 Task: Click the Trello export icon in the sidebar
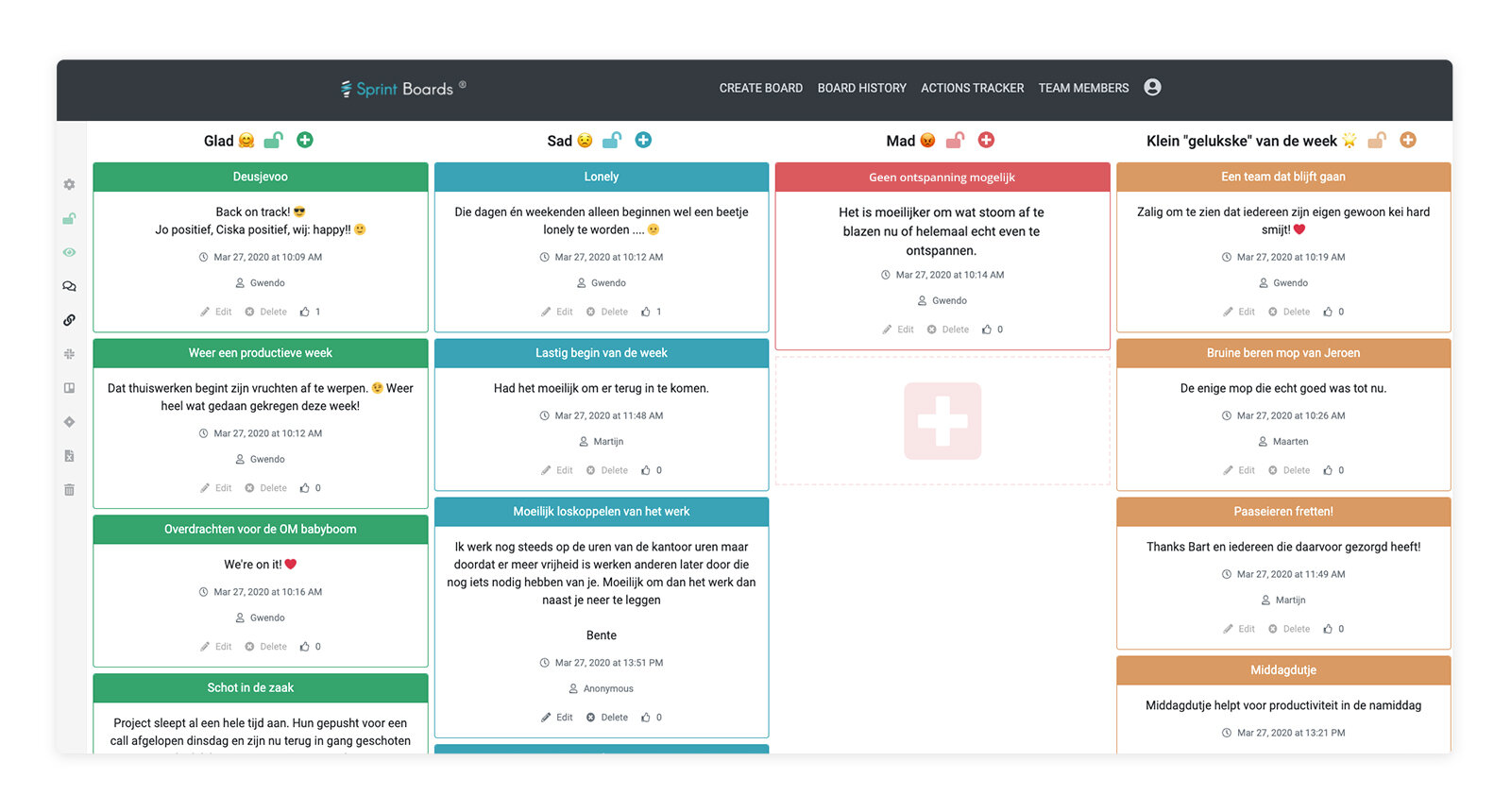click(69, 388)
